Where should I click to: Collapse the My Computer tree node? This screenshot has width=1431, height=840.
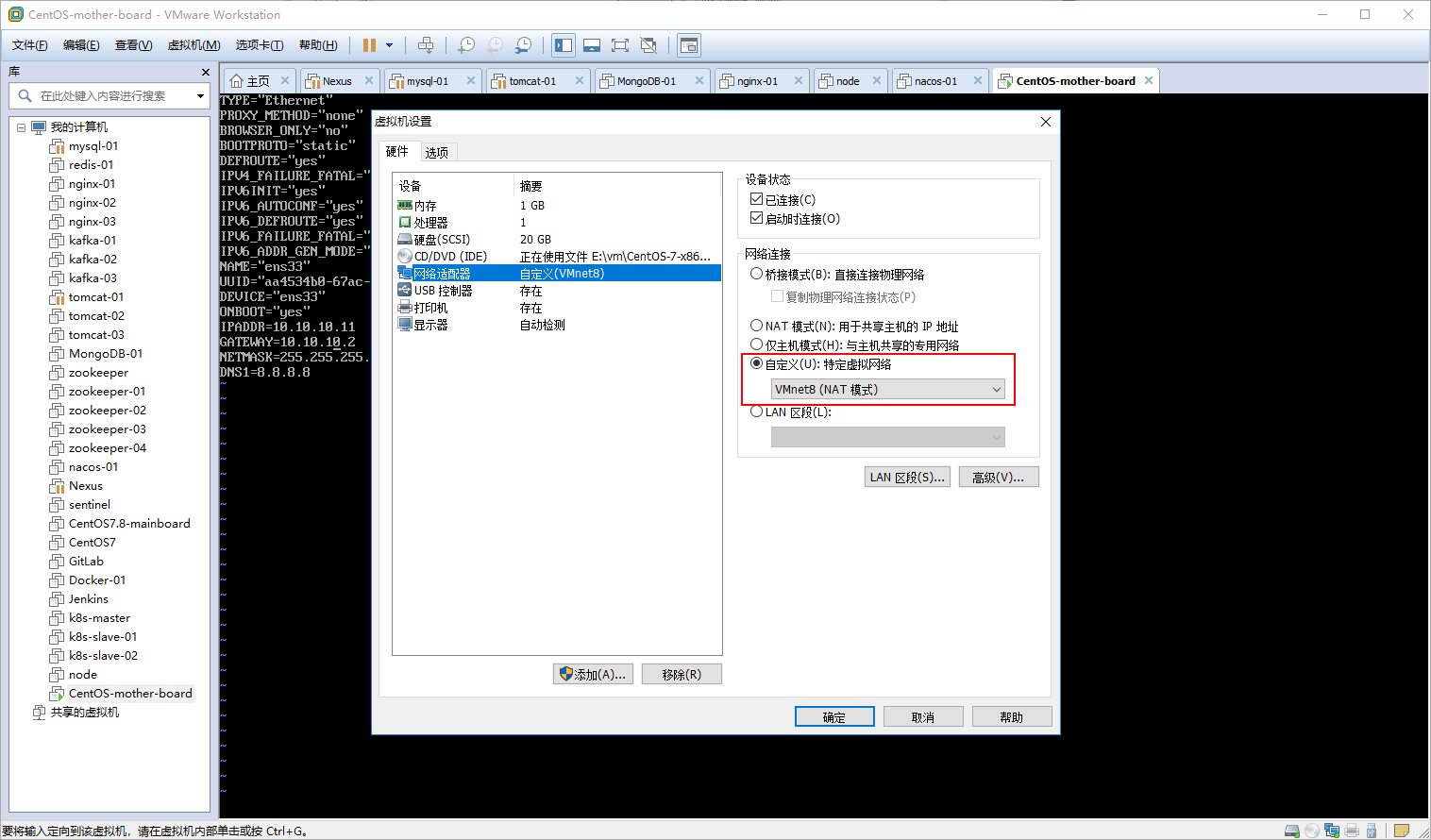coord(21,127)
